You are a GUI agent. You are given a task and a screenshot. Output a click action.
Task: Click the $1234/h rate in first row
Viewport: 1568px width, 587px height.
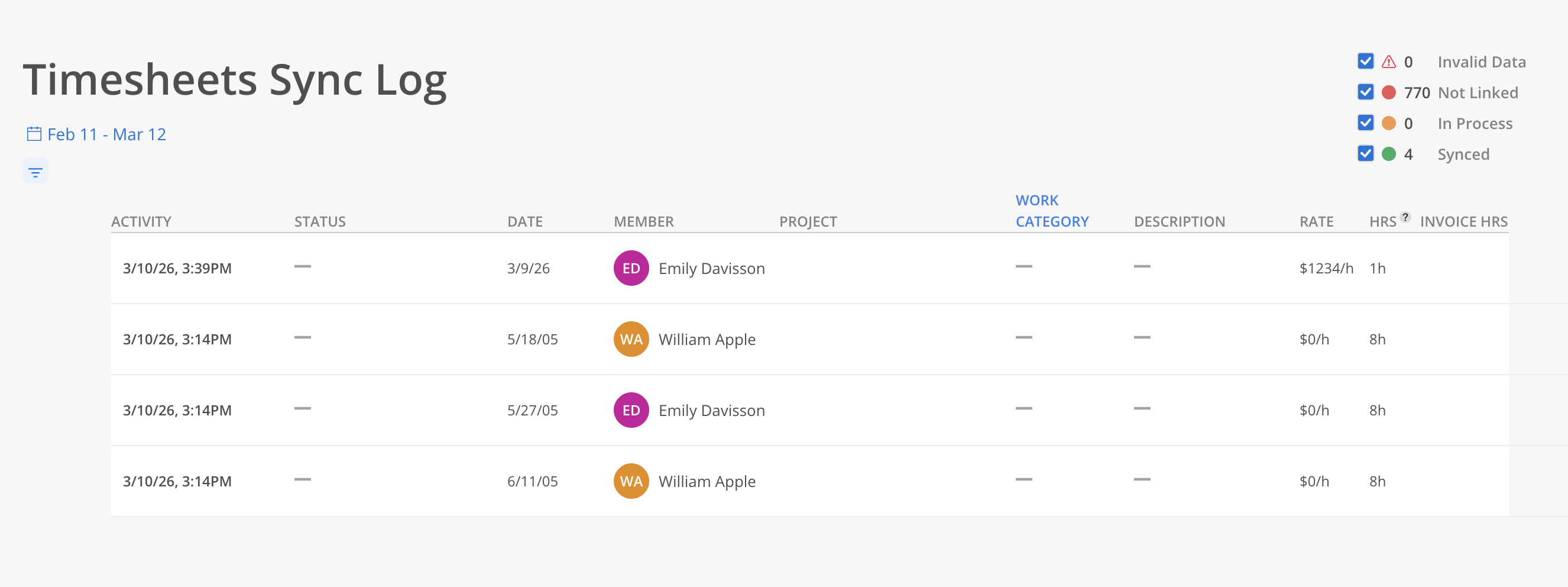(1326, 269)
